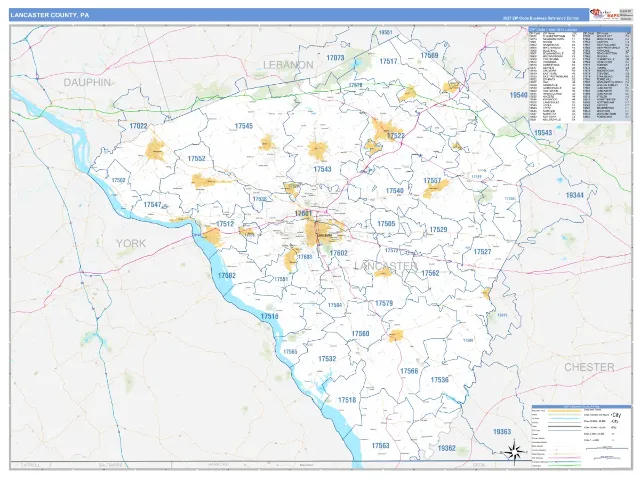Click ZIP code 17073 label
Screen dimensions: 640x480
(x=336, y=58)
